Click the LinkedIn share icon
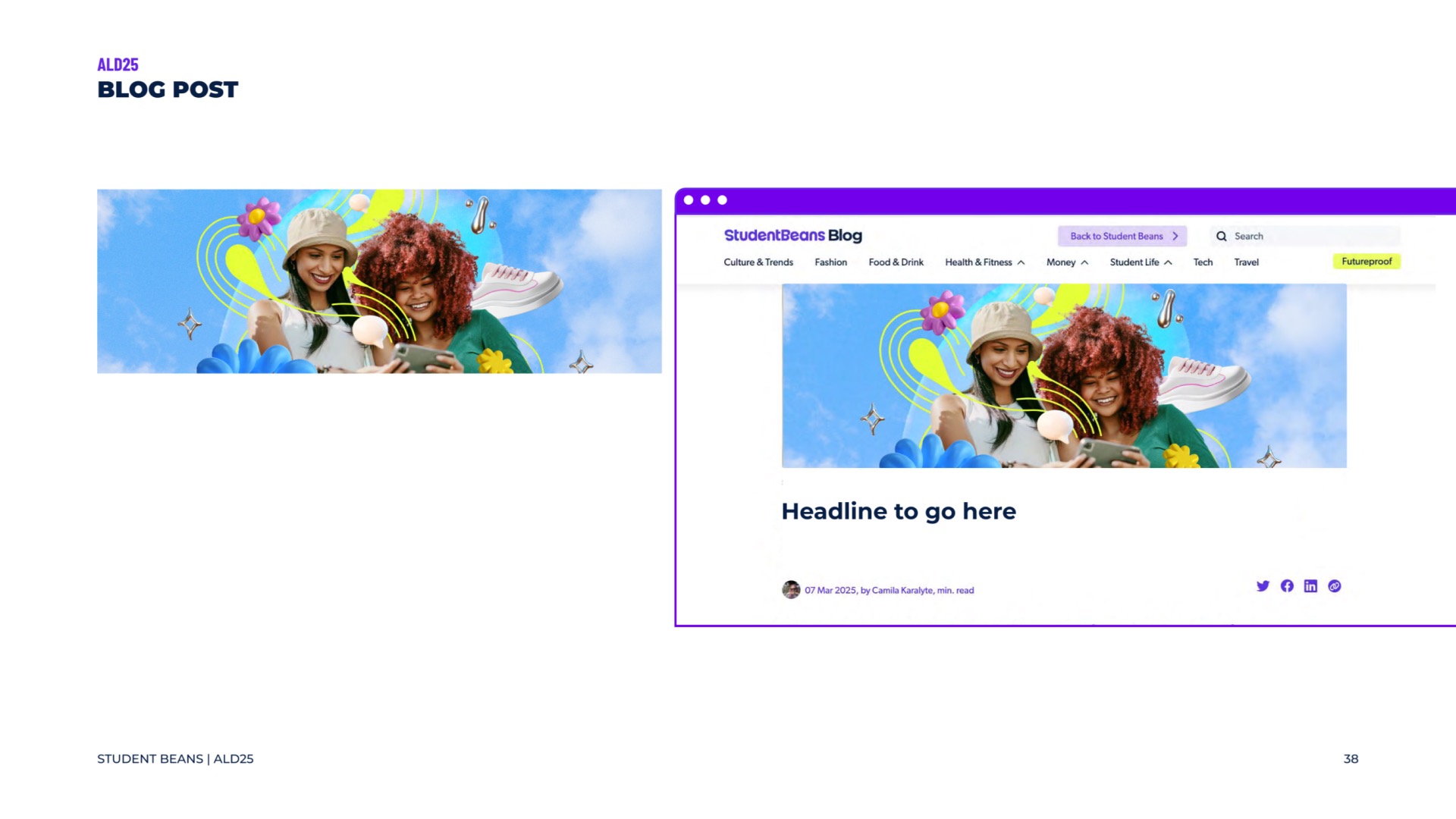 1310,586
